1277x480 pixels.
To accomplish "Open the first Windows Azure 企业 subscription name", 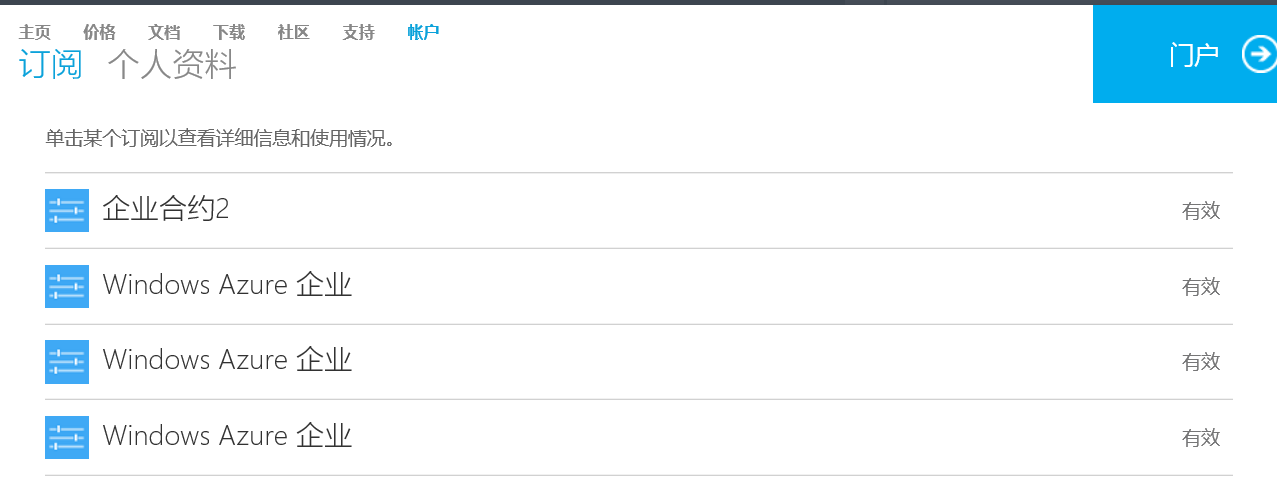I will [227, 286].
